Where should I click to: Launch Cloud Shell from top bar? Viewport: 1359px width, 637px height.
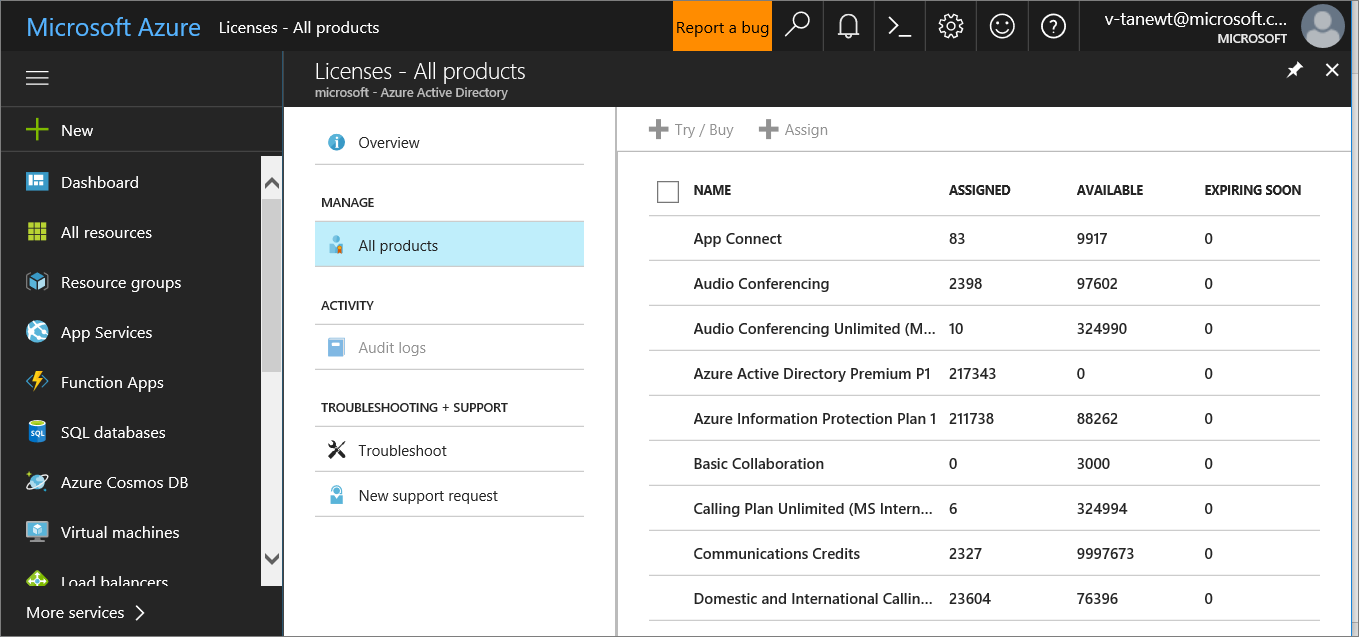pos(899,26)
